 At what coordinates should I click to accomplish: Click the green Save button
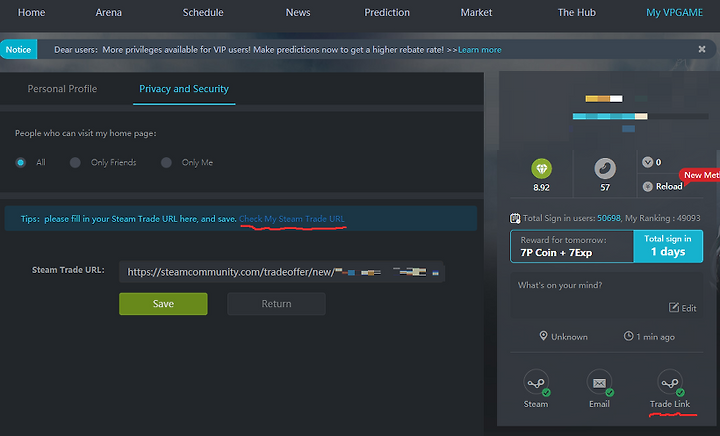163,304
